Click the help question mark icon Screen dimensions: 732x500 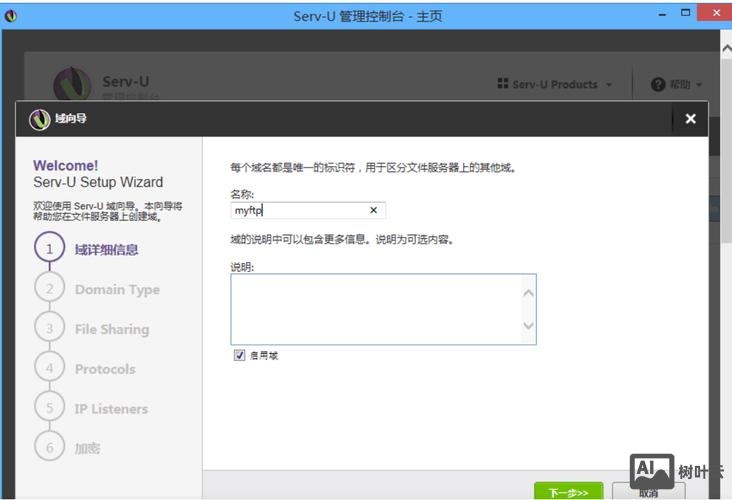[658, 85]
